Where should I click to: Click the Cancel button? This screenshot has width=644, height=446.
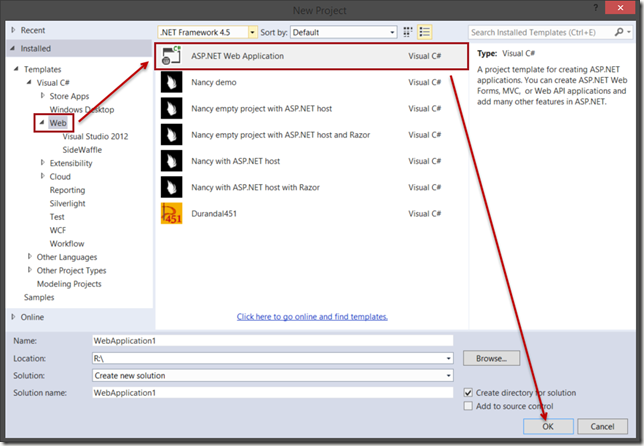[x=603, y=426]
